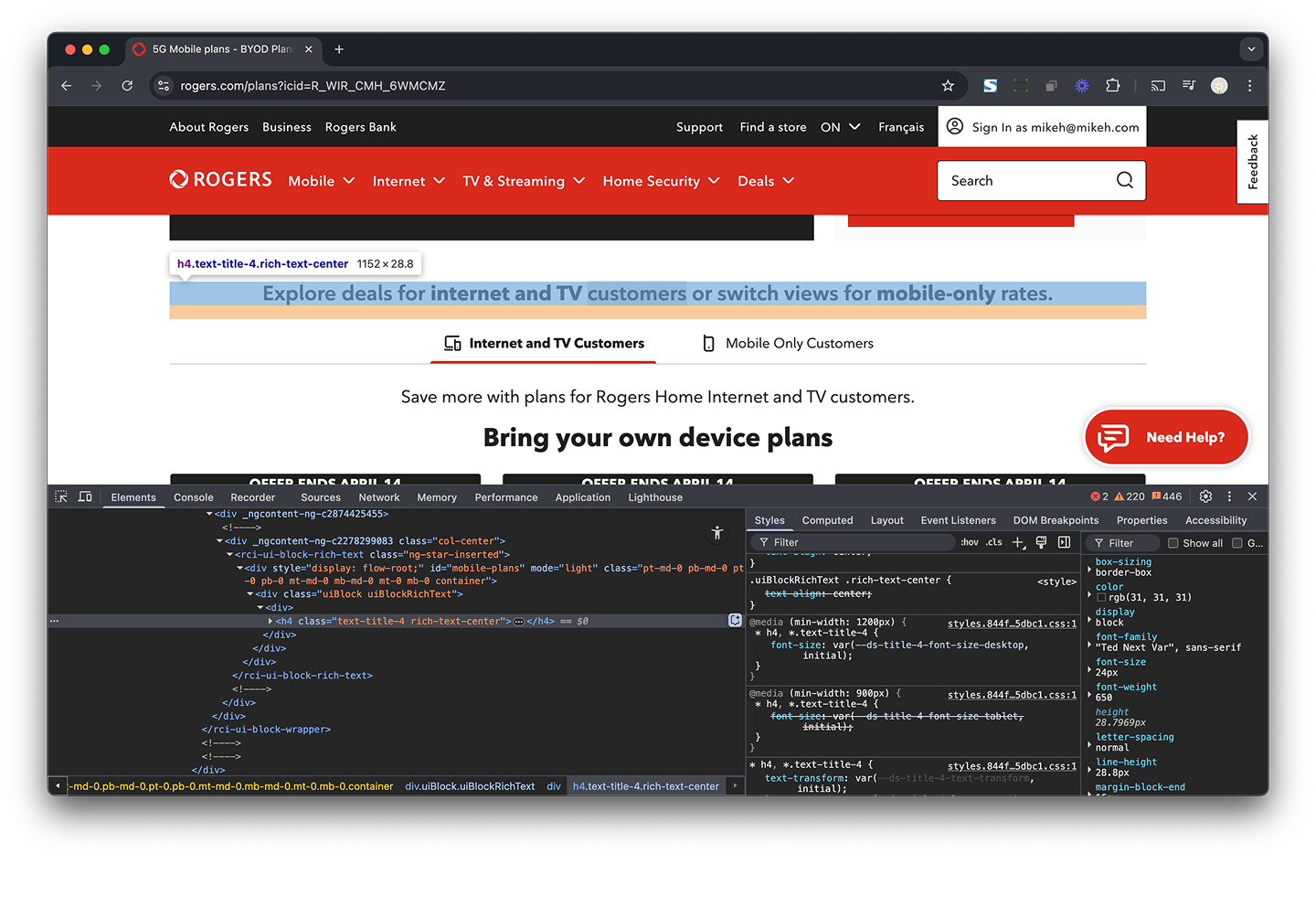The image size is (1316, 907).
Task: Open the Lighthouse tab in DevTools
Action: point(655,497)
